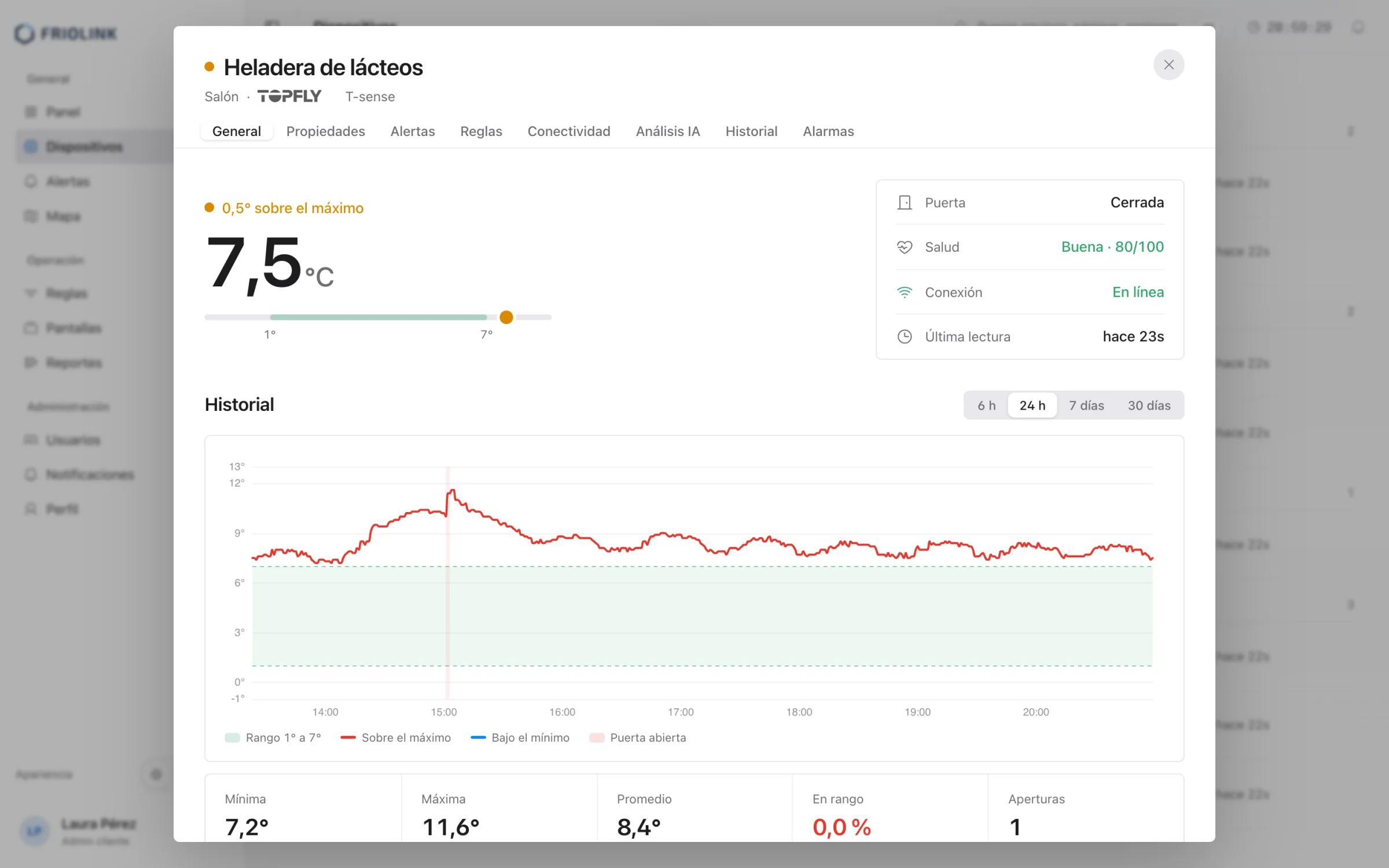Click the Aperturas count statistic
The width and height of the screenshot is (1389, 868).
[x=1086, y=808]
